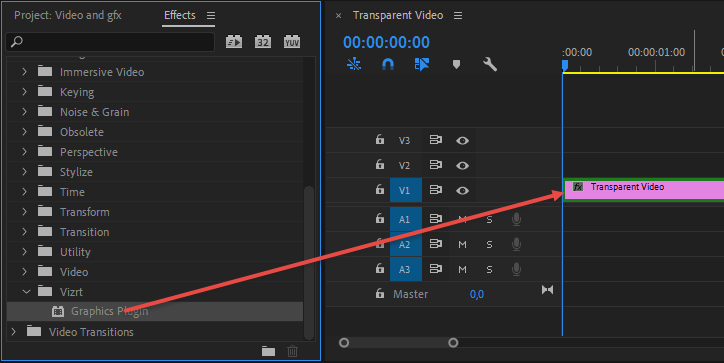This screenshot has width=724, height=363.
Task: Click the clip's fx badge
Action: coord(578,187)
